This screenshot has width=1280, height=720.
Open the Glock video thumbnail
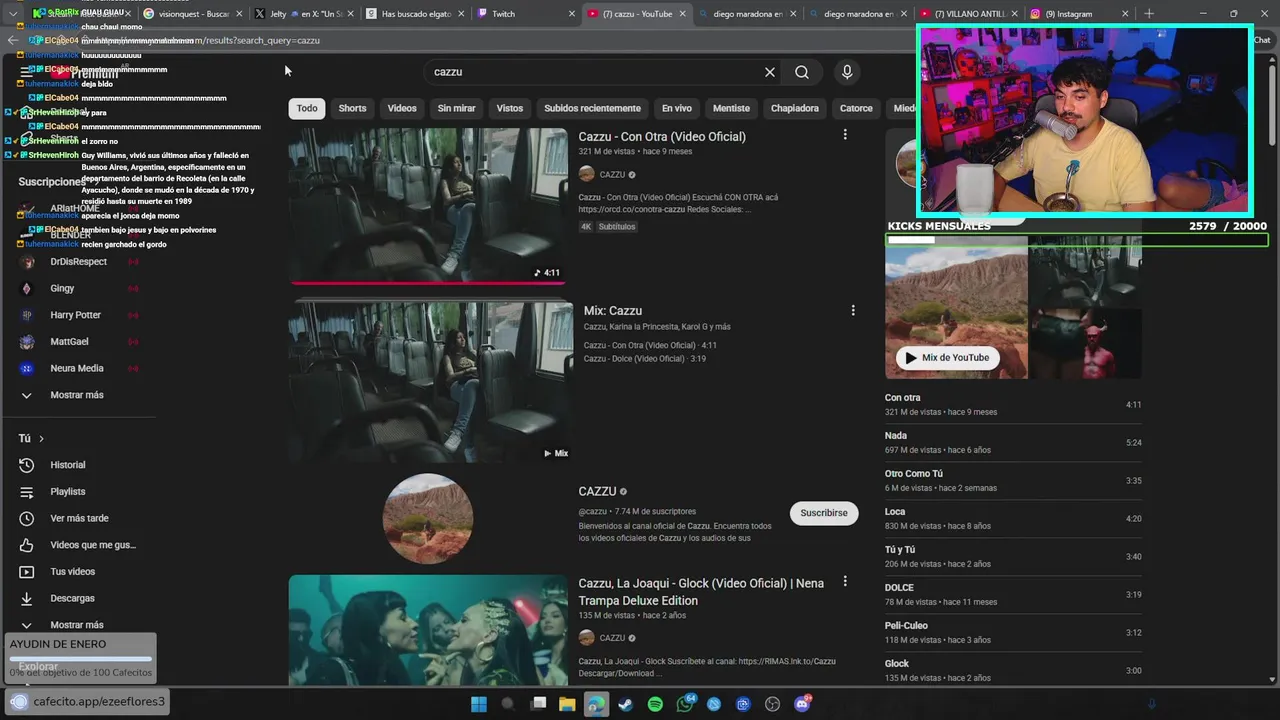[428, 630]
